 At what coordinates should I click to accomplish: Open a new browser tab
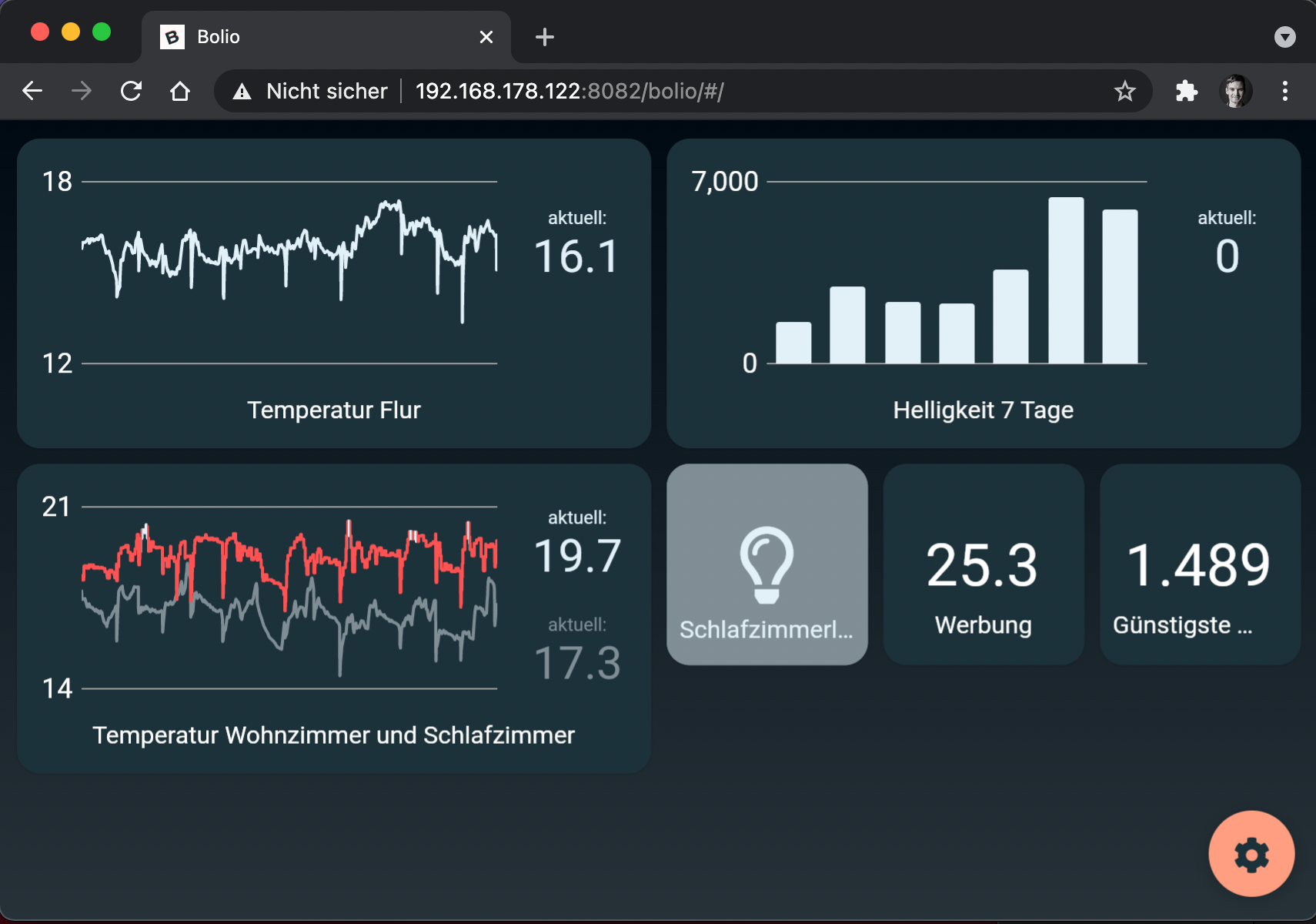[545, 37]
